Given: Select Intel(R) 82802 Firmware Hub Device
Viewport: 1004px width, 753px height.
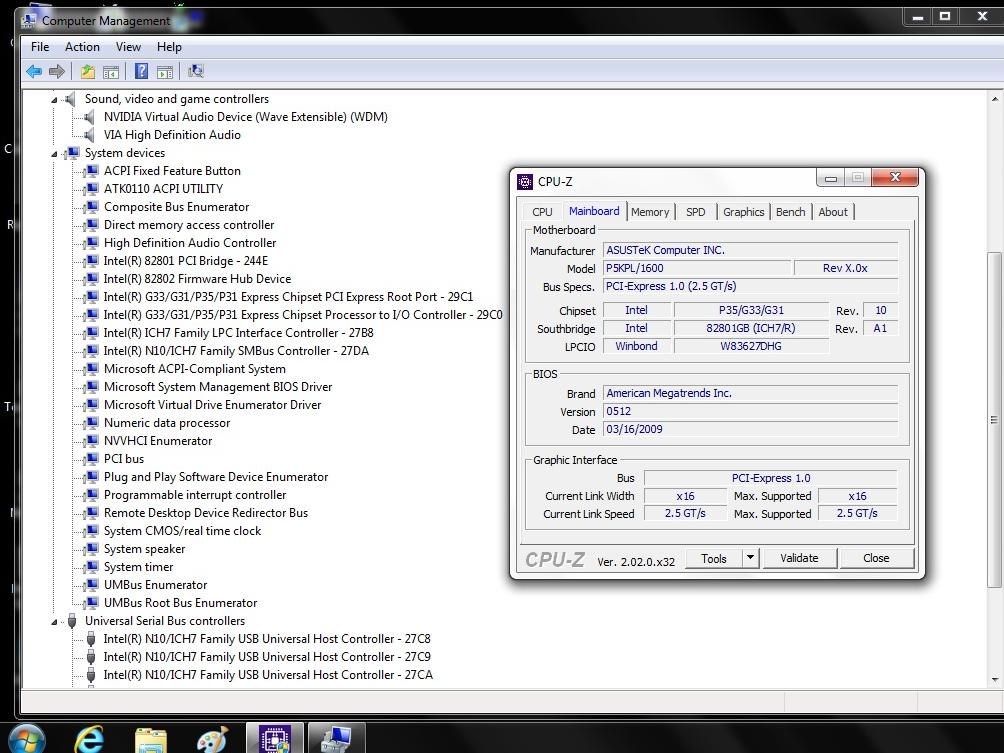Looking at the screenshot, I should [197, 279].
